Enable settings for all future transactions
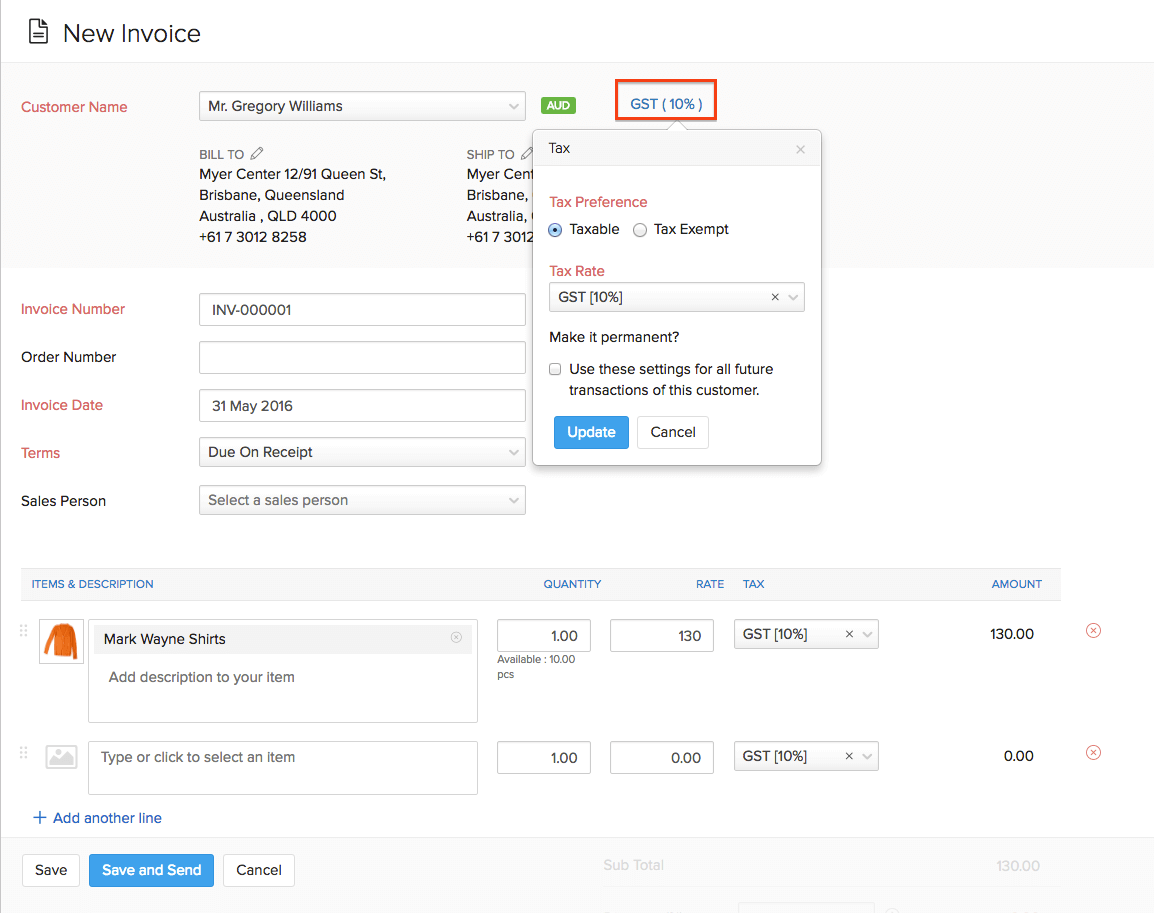1154x913 pixels. [x=555, y=369]
